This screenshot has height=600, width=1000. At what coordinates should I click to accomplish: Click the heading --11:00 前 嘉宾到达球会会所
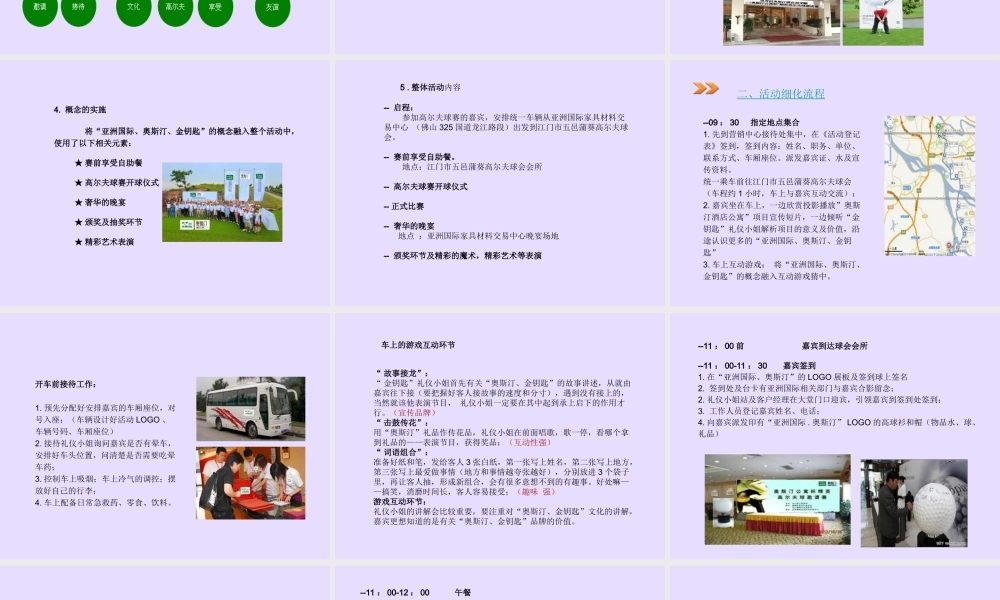pos(783,346)
